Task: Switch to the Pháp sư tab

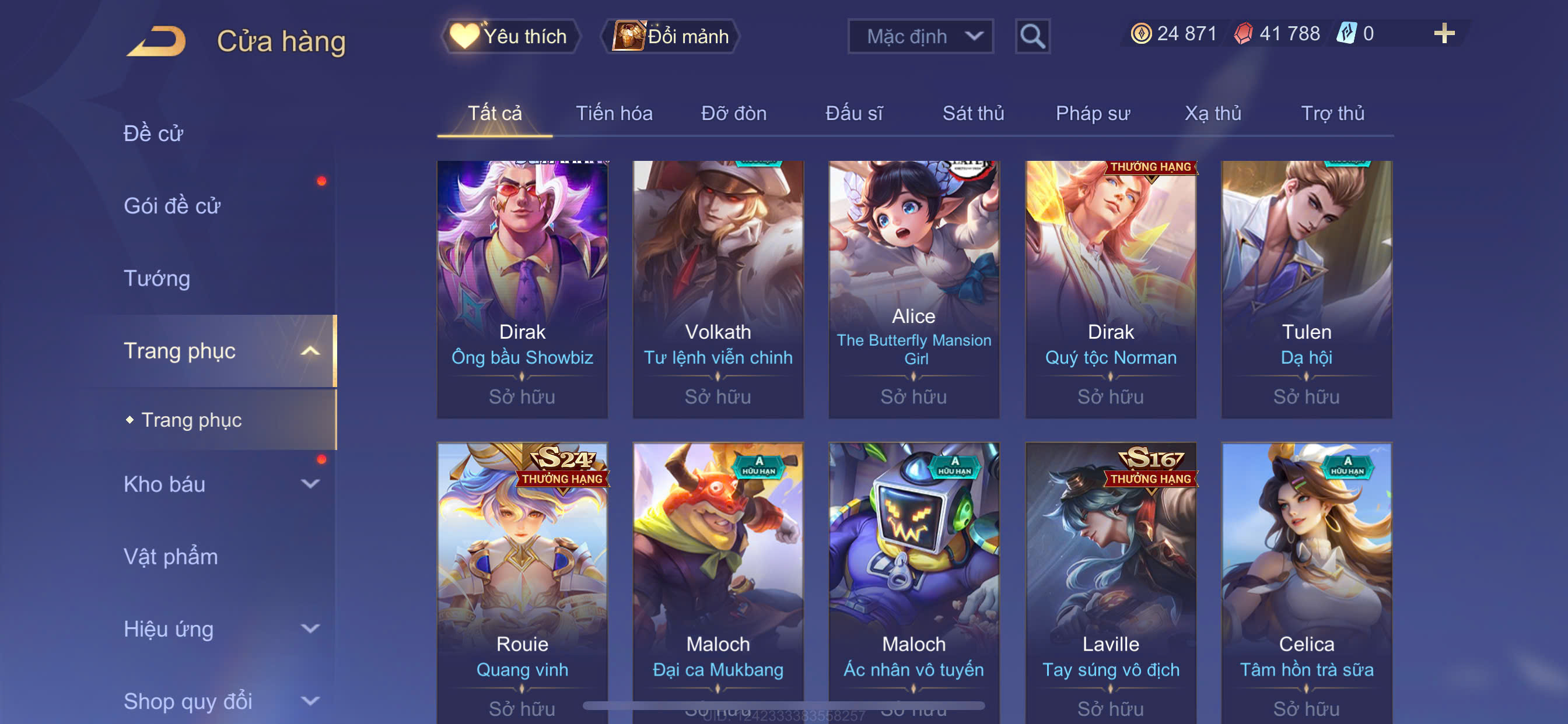Action: 1093,113
